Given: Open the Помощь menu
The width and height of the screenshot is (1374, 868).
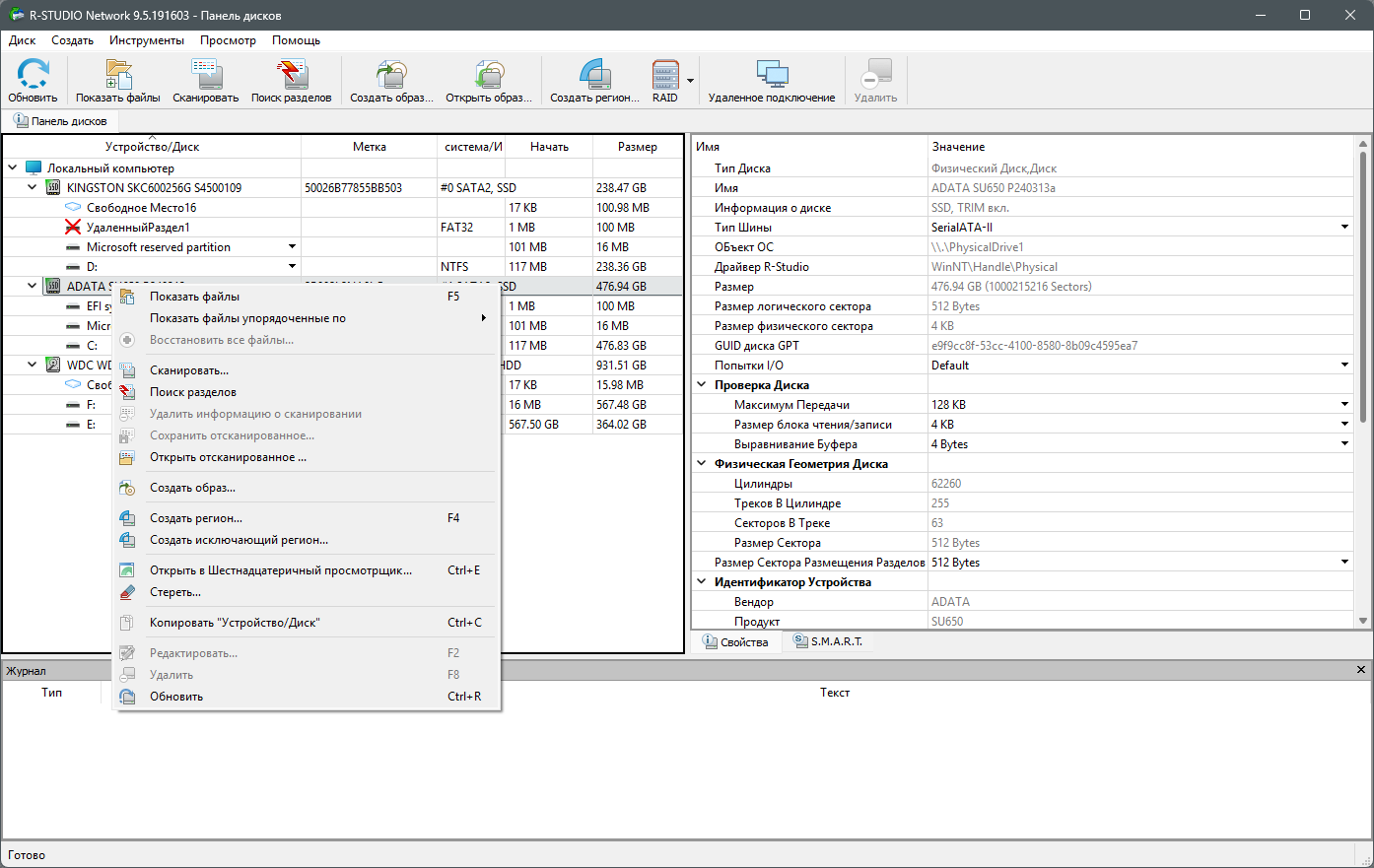Looking at the screenshot, I should [296, 40].
